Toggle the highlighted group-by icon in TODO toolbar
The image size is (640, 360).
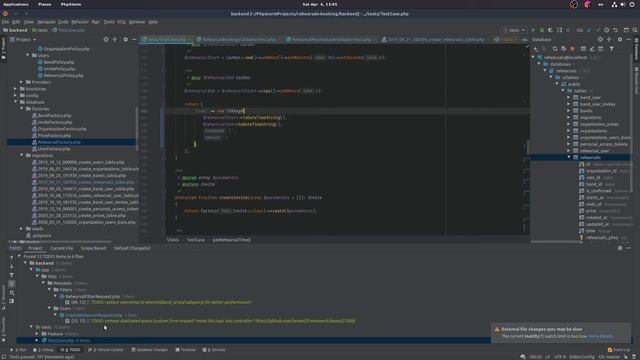11,284
